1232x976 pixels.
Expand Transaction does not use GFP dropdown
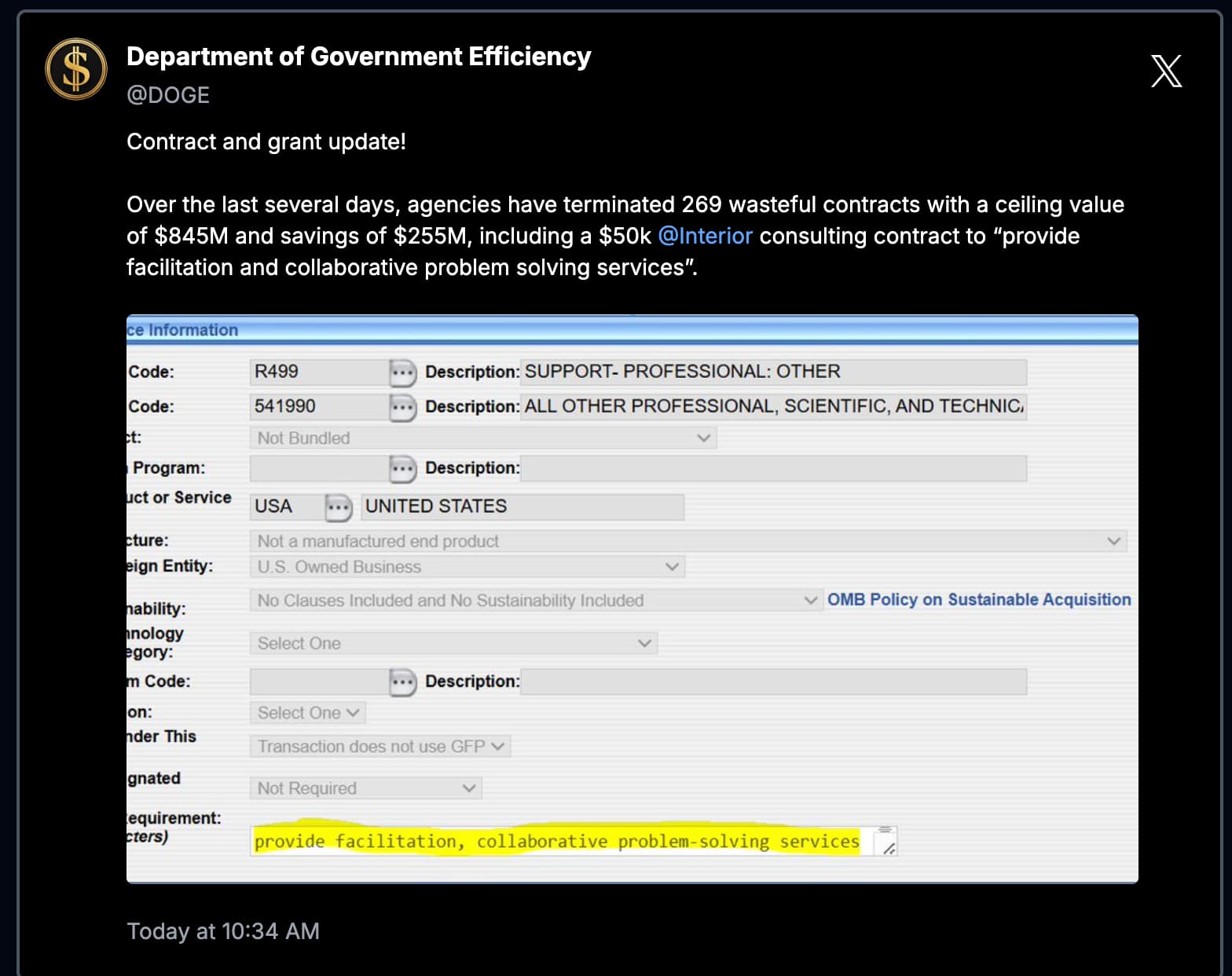(380, 747)
